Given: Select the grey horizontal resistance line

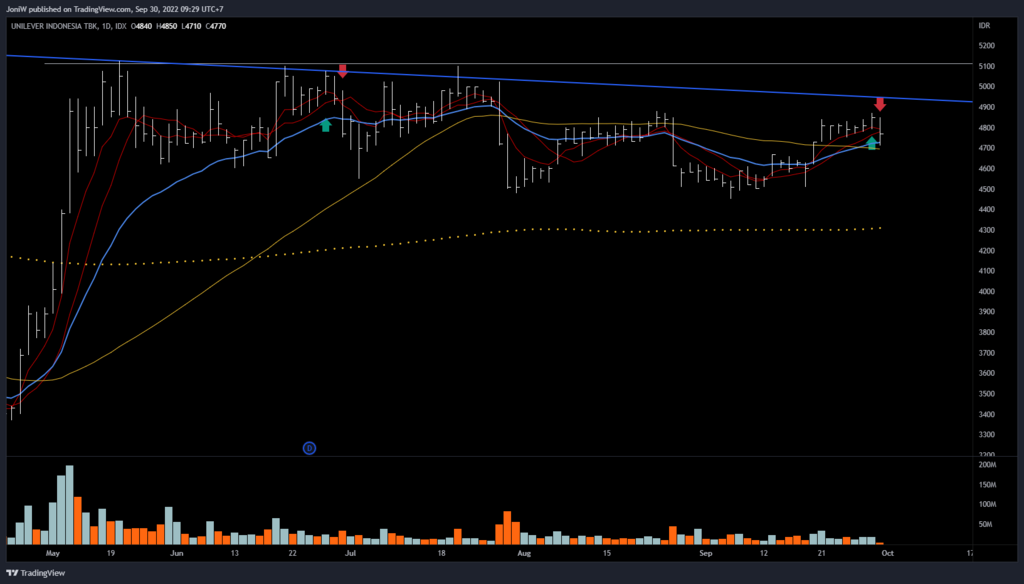Looking at the screenshot, I should pyautogui.click(x=600, y=64).
